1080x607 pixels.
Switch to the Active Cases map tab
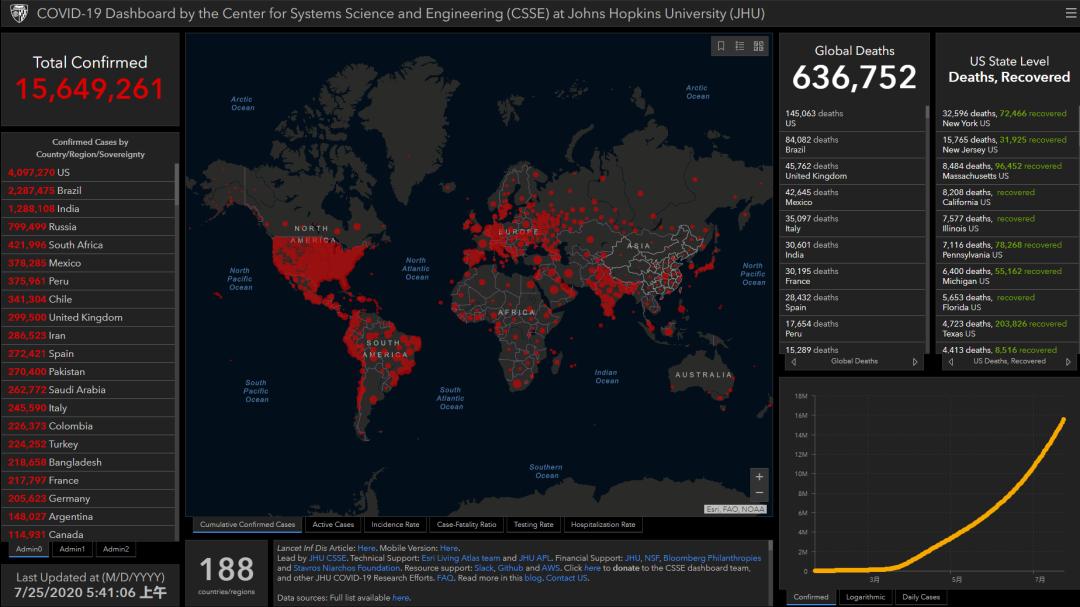point(333,525)
